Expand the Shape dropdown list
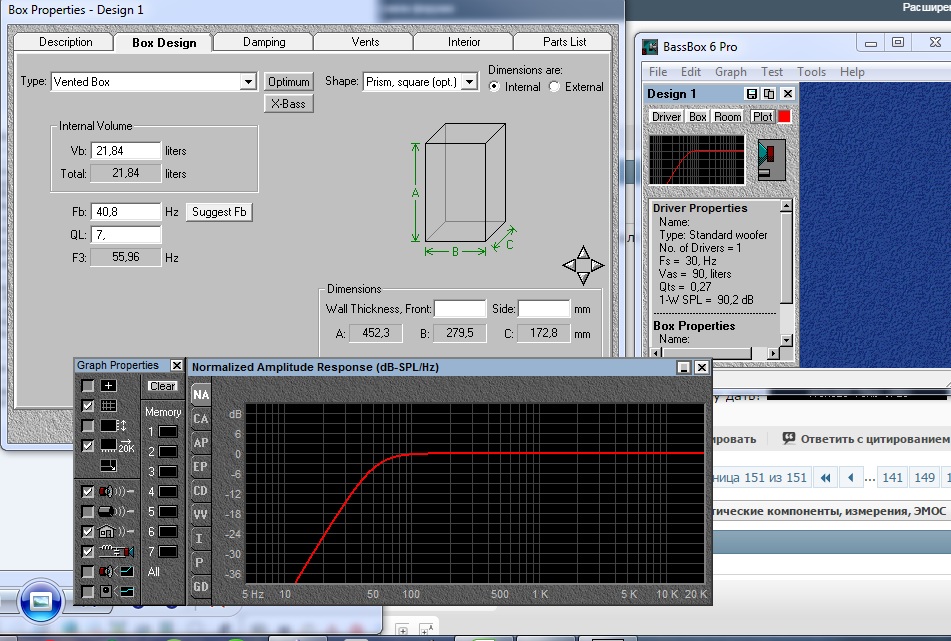 [470, 82]
